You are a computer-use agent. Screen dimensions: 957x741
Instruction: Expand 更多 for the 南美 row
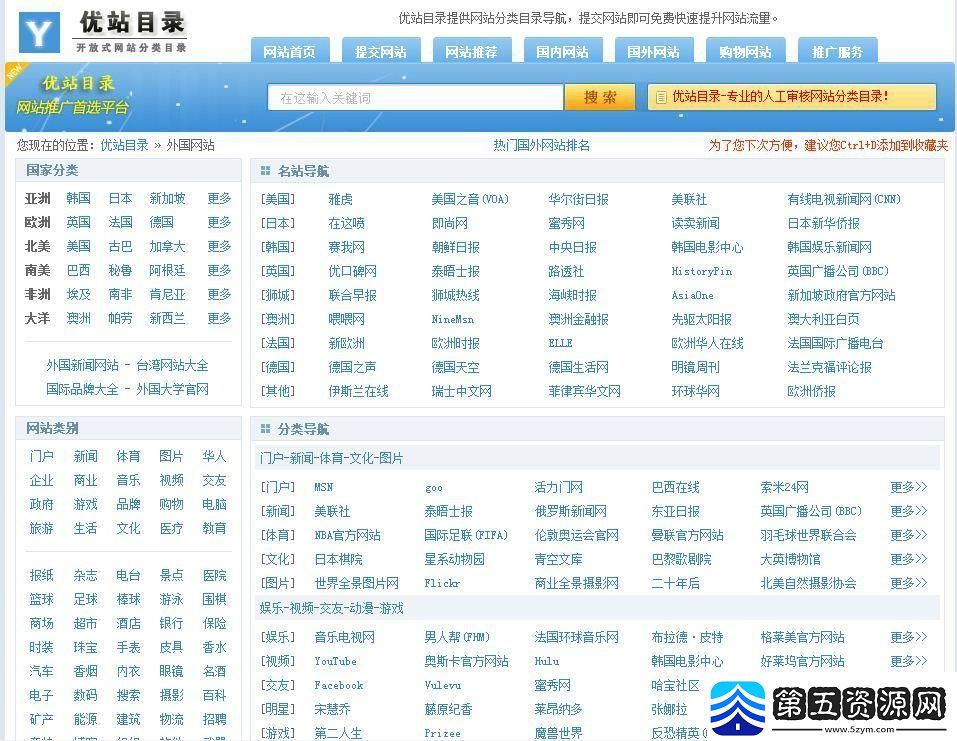tap(219, 270)
